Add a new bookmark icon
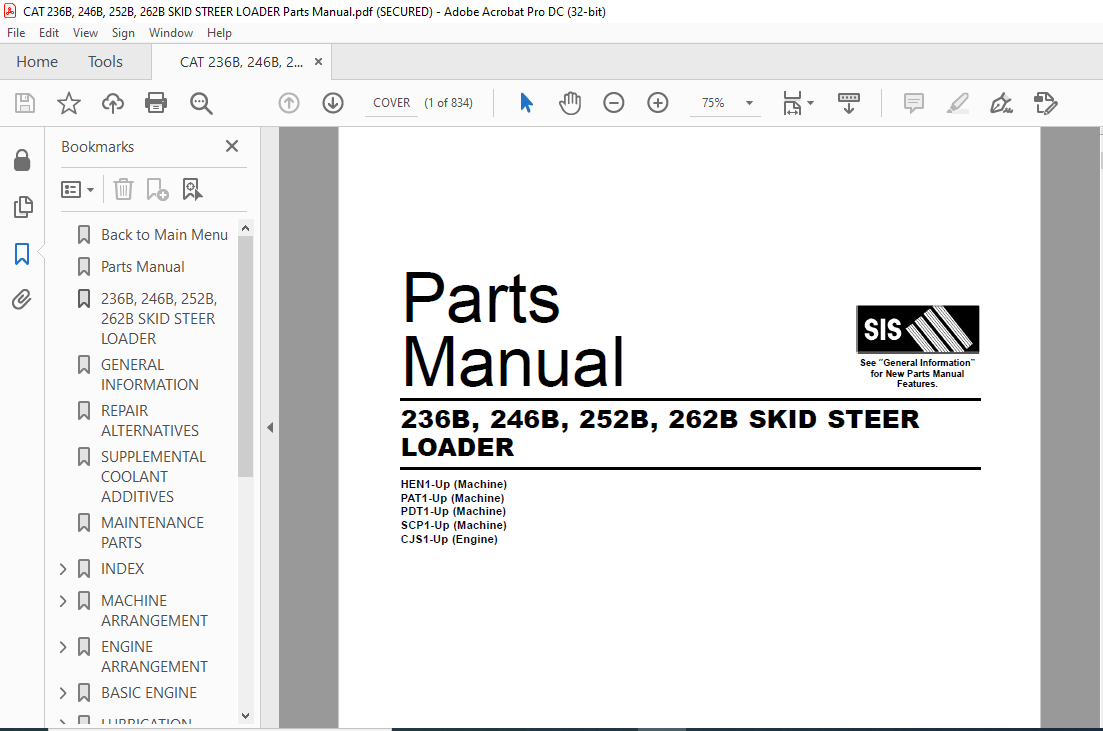Screen dimensions: 1103x731 pos(157,189)
